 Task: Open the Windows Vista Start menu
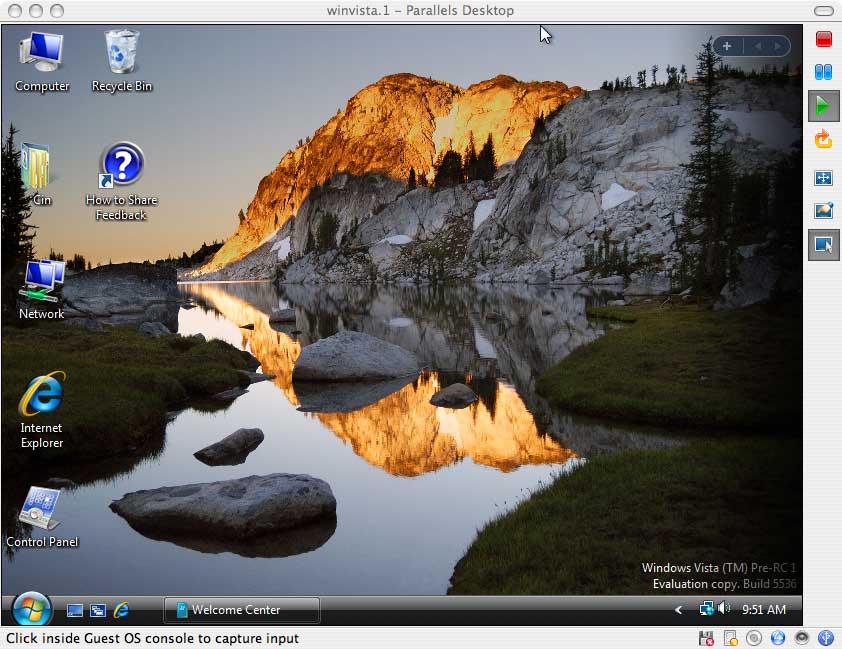click(31, 609)
